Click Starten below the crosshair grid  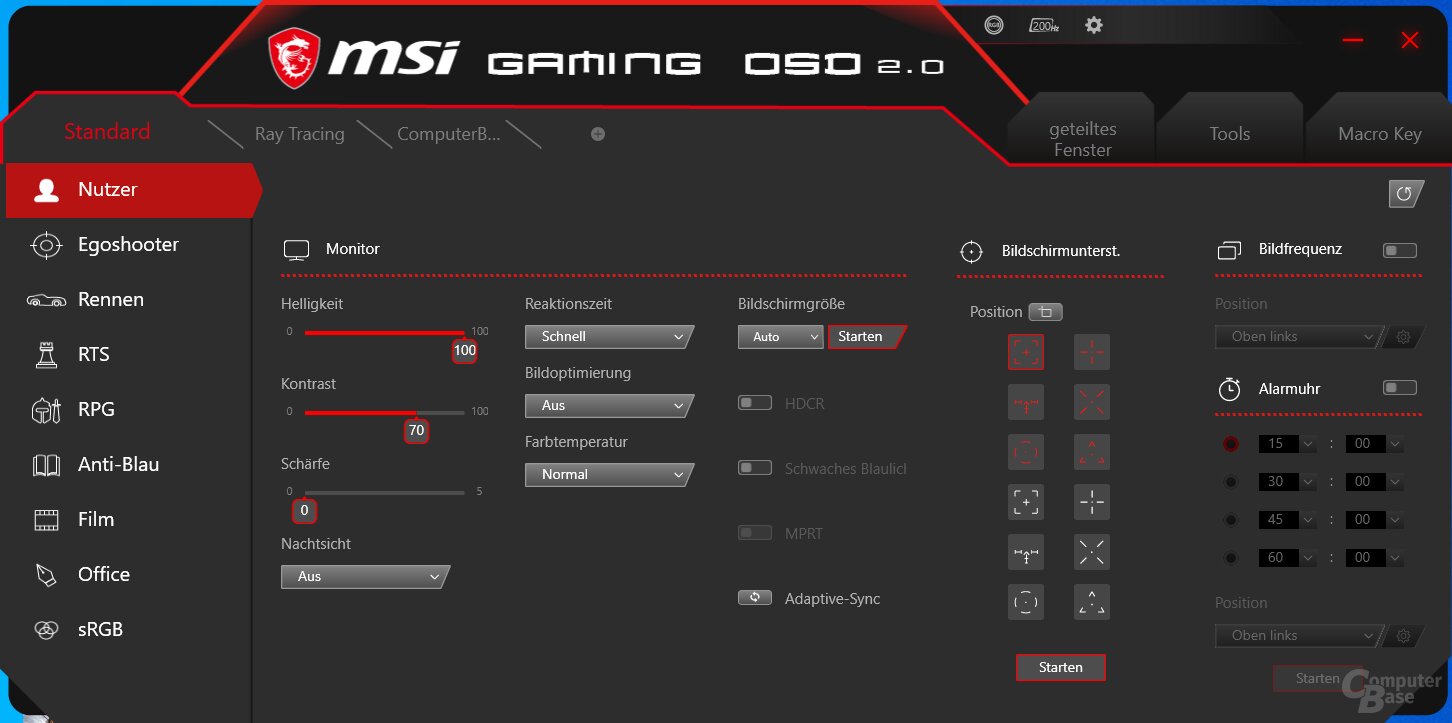point(1061,667)
